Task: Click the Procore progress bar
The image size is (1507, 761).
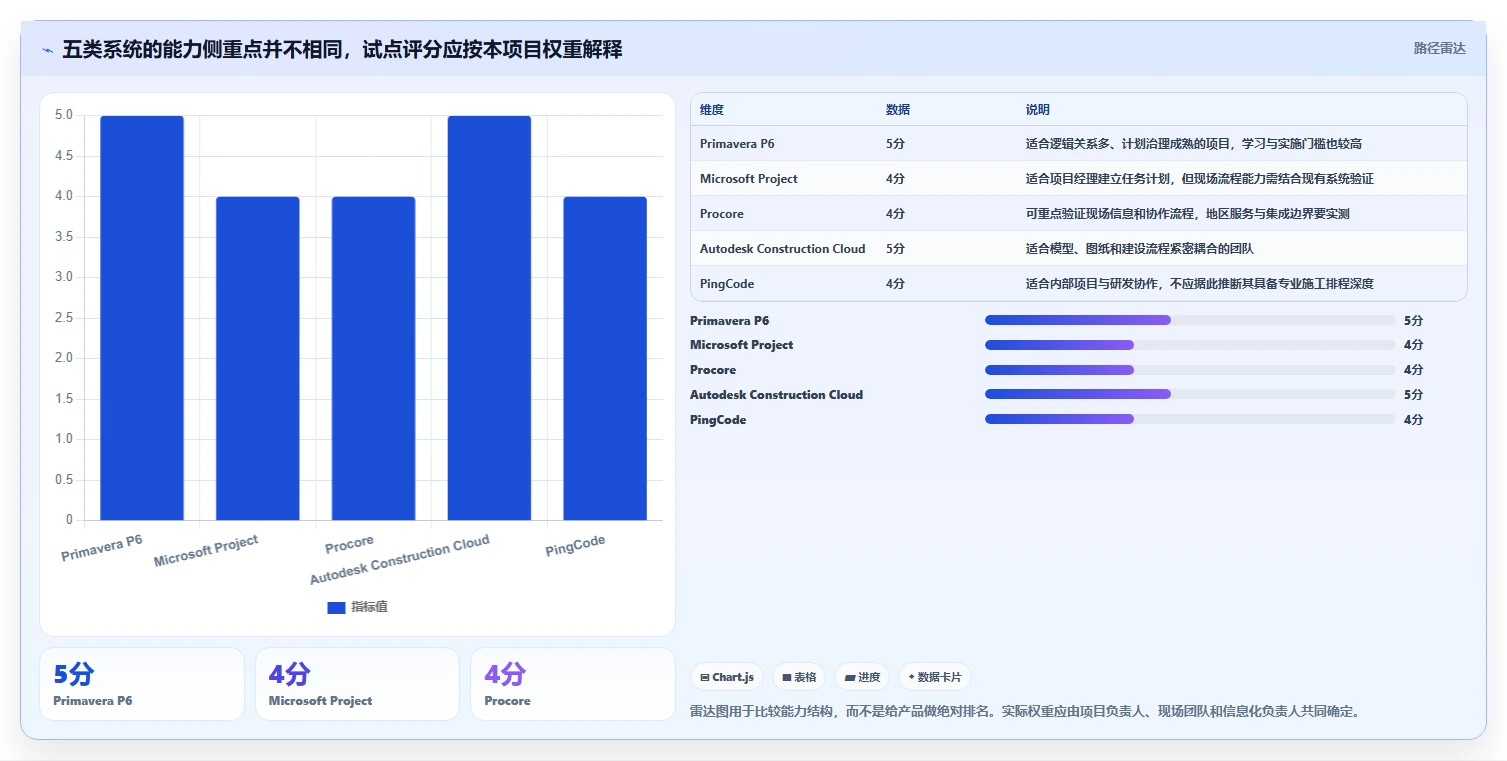Action: pyautogui.click(x=1190, y=370)
